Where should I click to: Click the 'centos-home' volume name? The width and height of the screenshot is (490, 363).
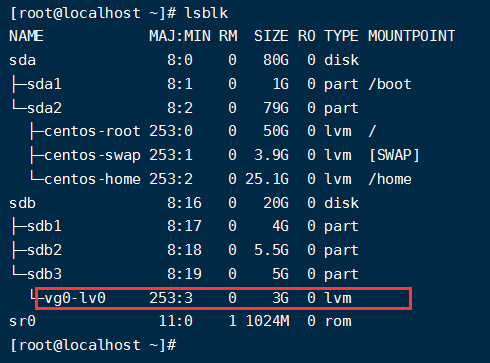click(92, 179)
